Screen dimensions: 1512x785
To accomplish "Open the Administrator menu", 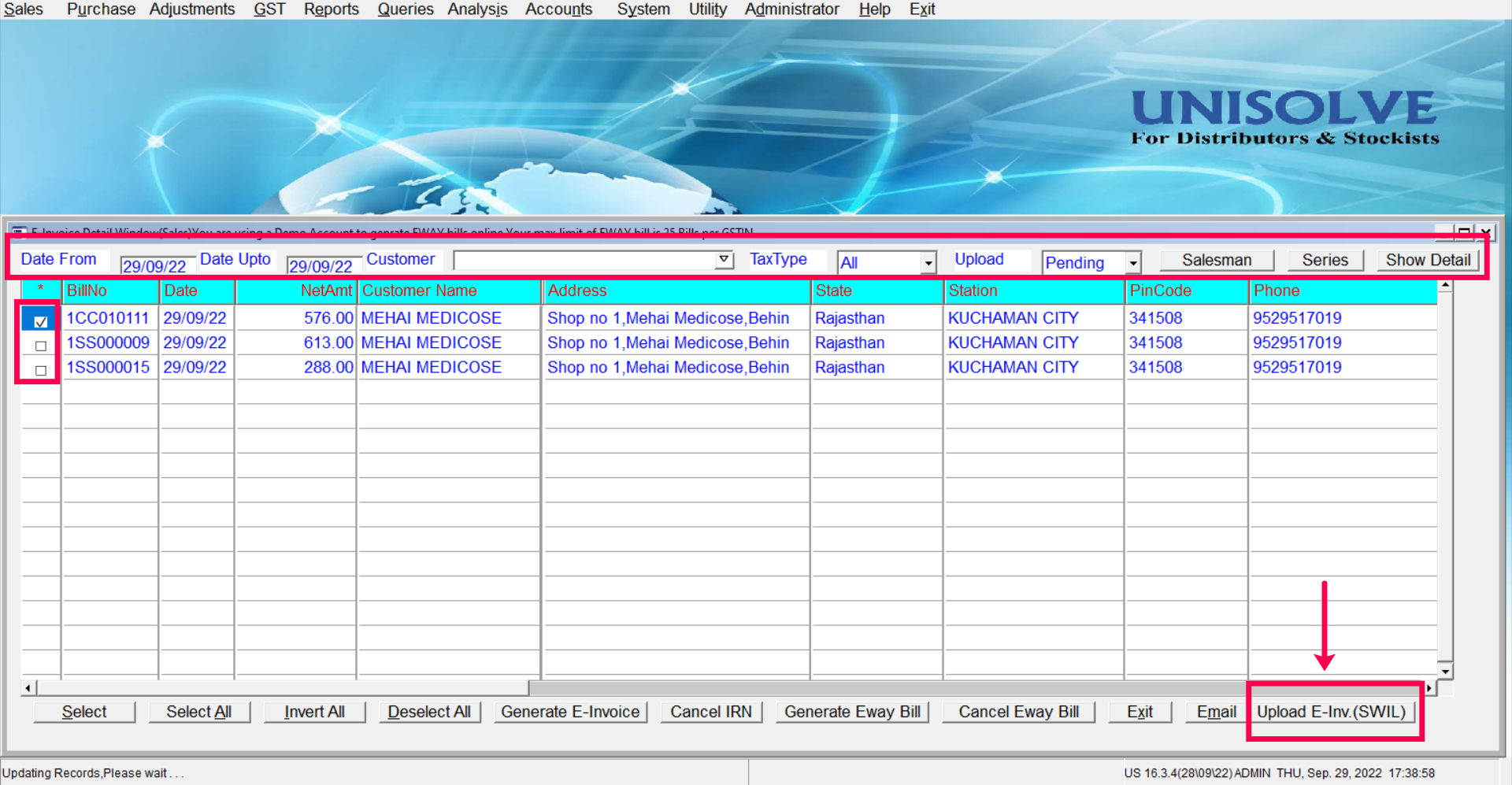I will 792,9.
